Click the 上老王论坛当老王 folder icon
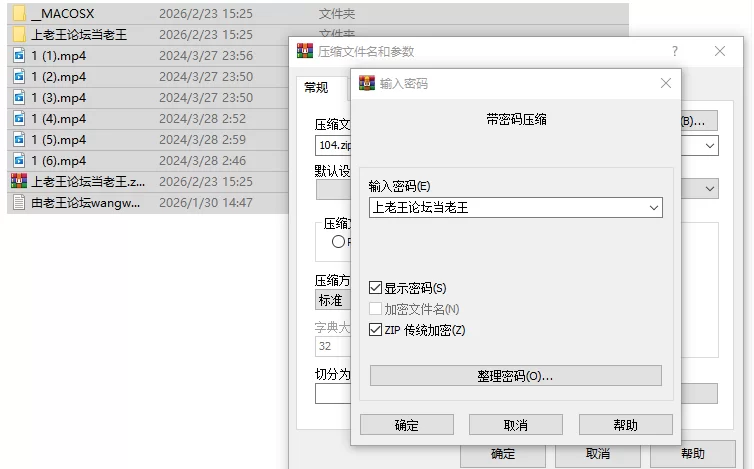This screenshot has width=754, height=469. pos(19,34)
